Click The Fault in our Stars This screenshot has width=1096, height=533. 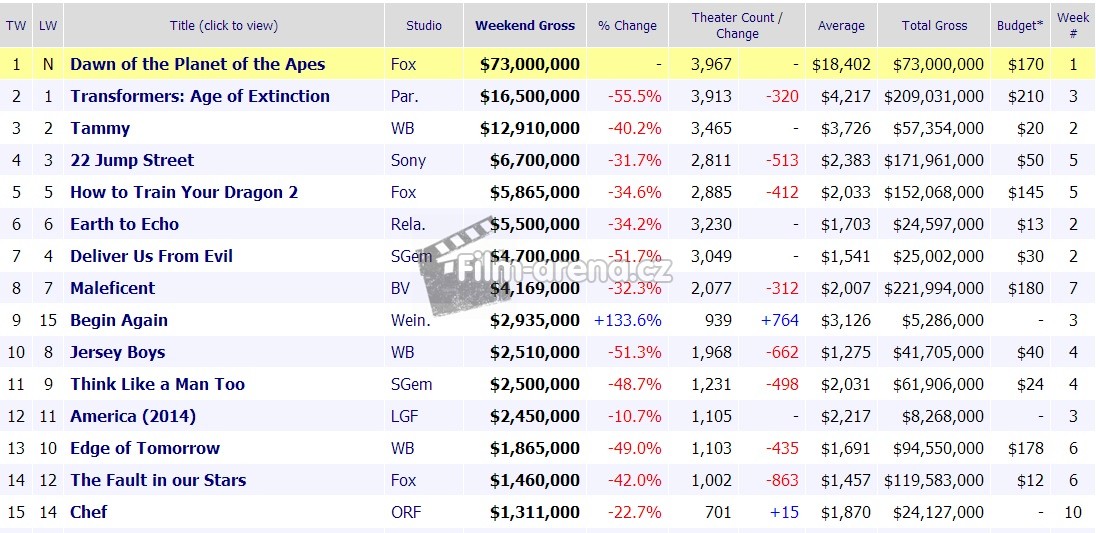tap(157, 480)
